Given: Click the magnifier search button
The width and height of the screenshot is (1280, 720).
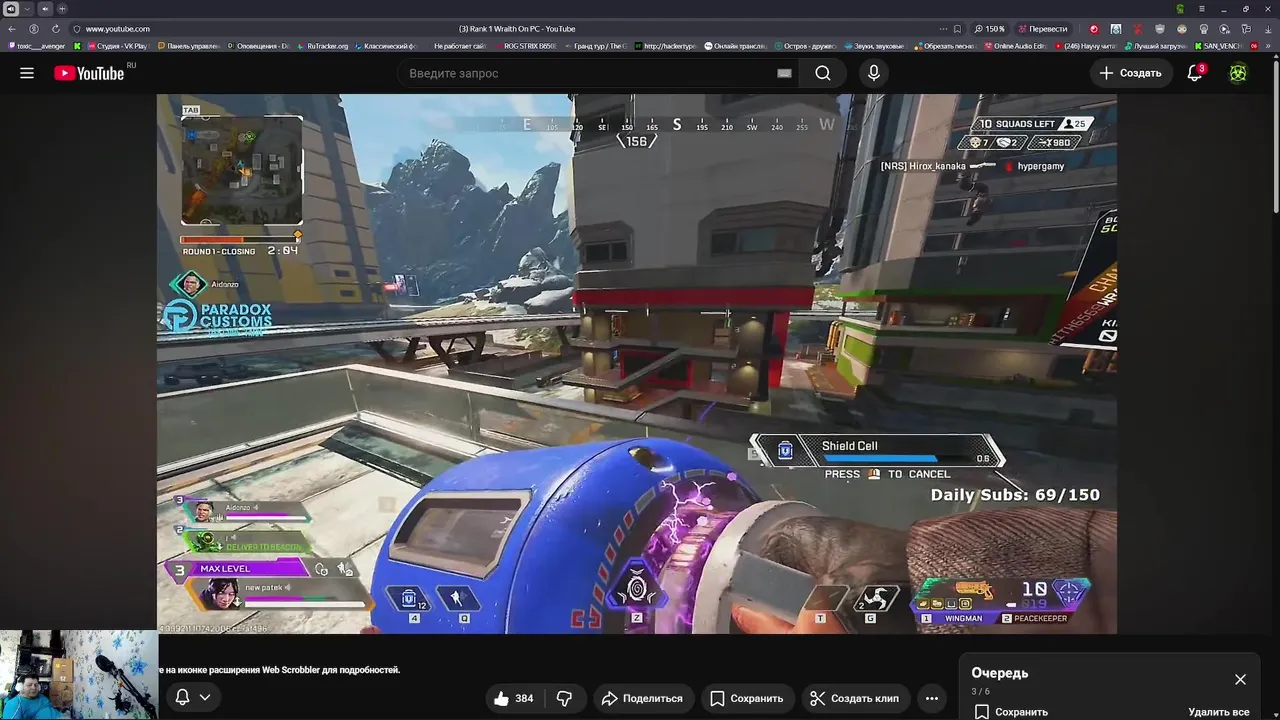Looking at the screenshot, I should (x=822, y=73).
